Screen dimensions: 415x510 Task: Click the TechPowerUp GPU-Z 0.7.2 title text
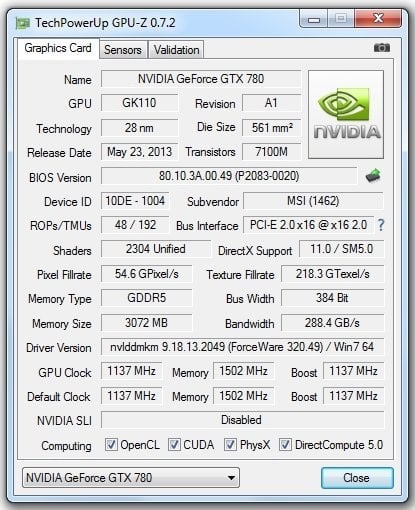pos(105,23)
